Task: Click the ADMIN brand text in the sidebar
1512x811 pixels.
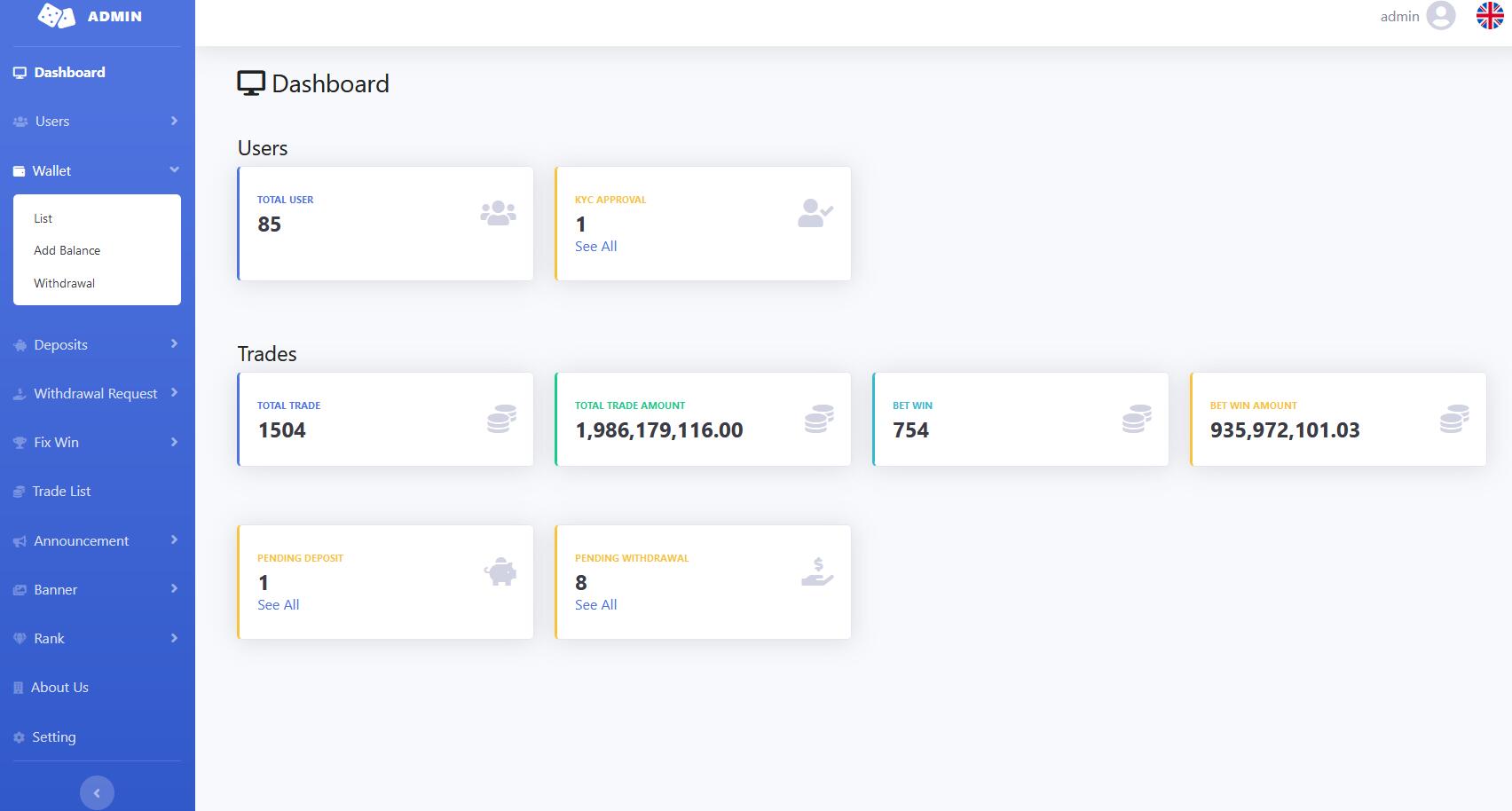Action: (114, 16)
